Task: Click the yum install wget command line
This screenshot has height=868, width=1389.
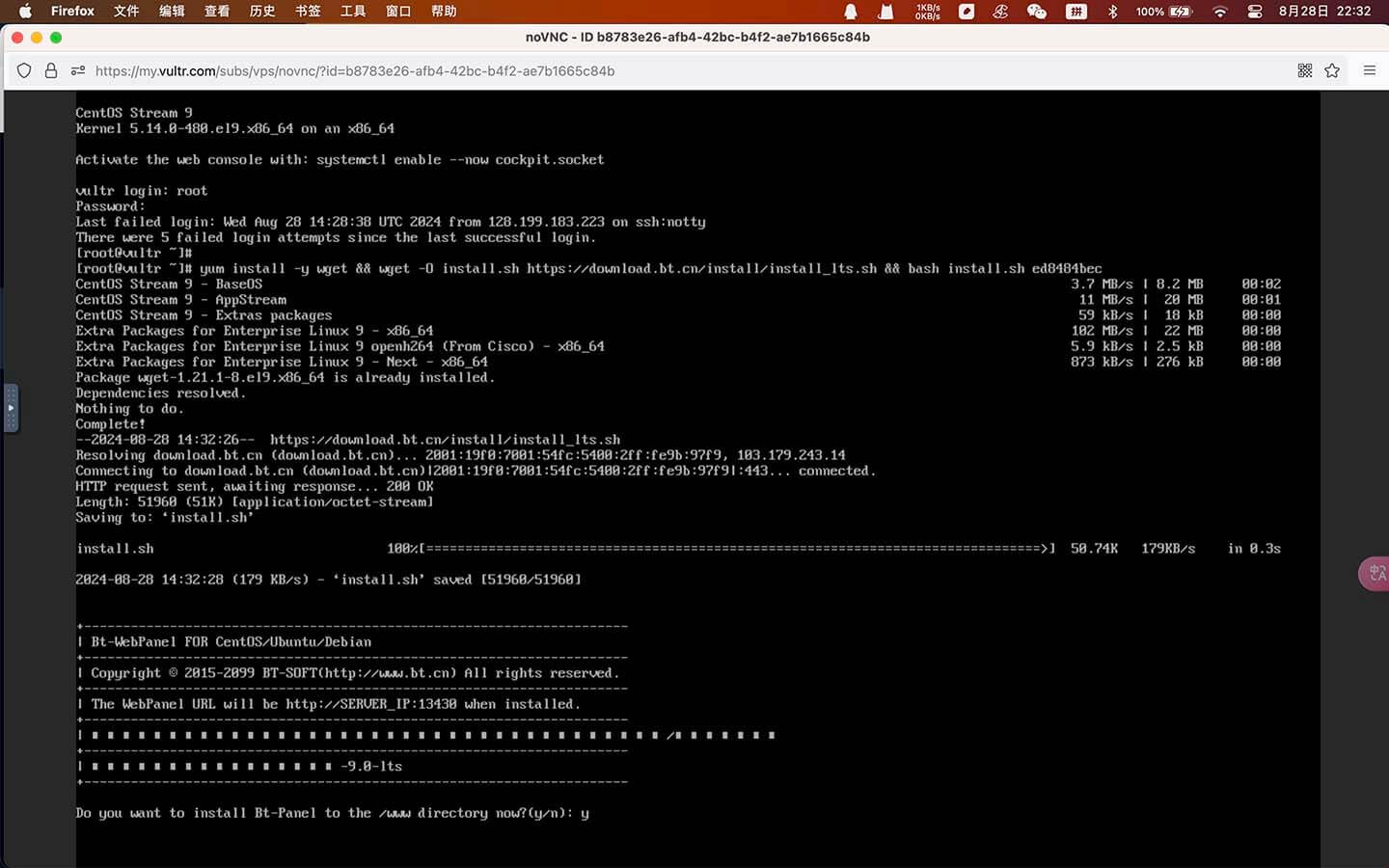Action: (588, 269)
